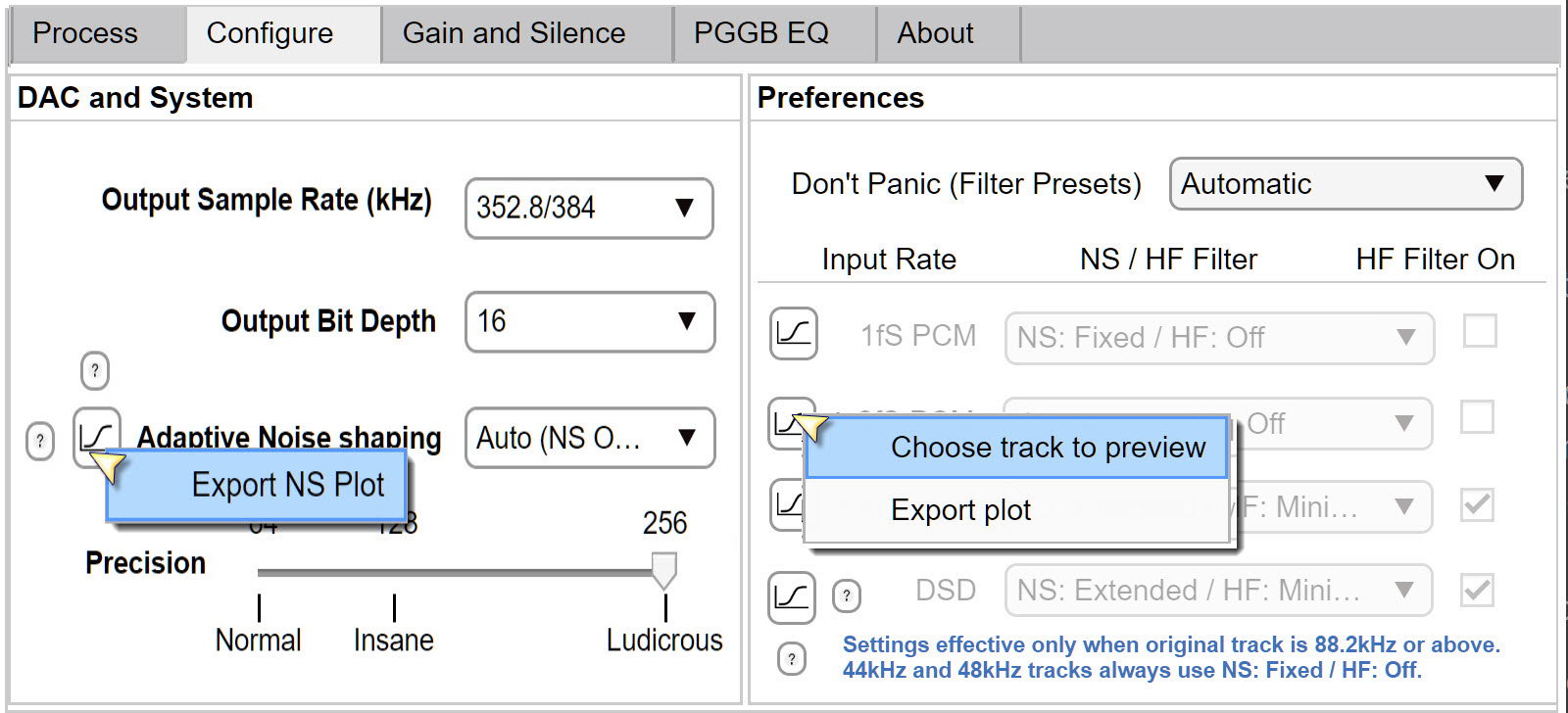Open help icon beside the blue settings note

(792, 658)
